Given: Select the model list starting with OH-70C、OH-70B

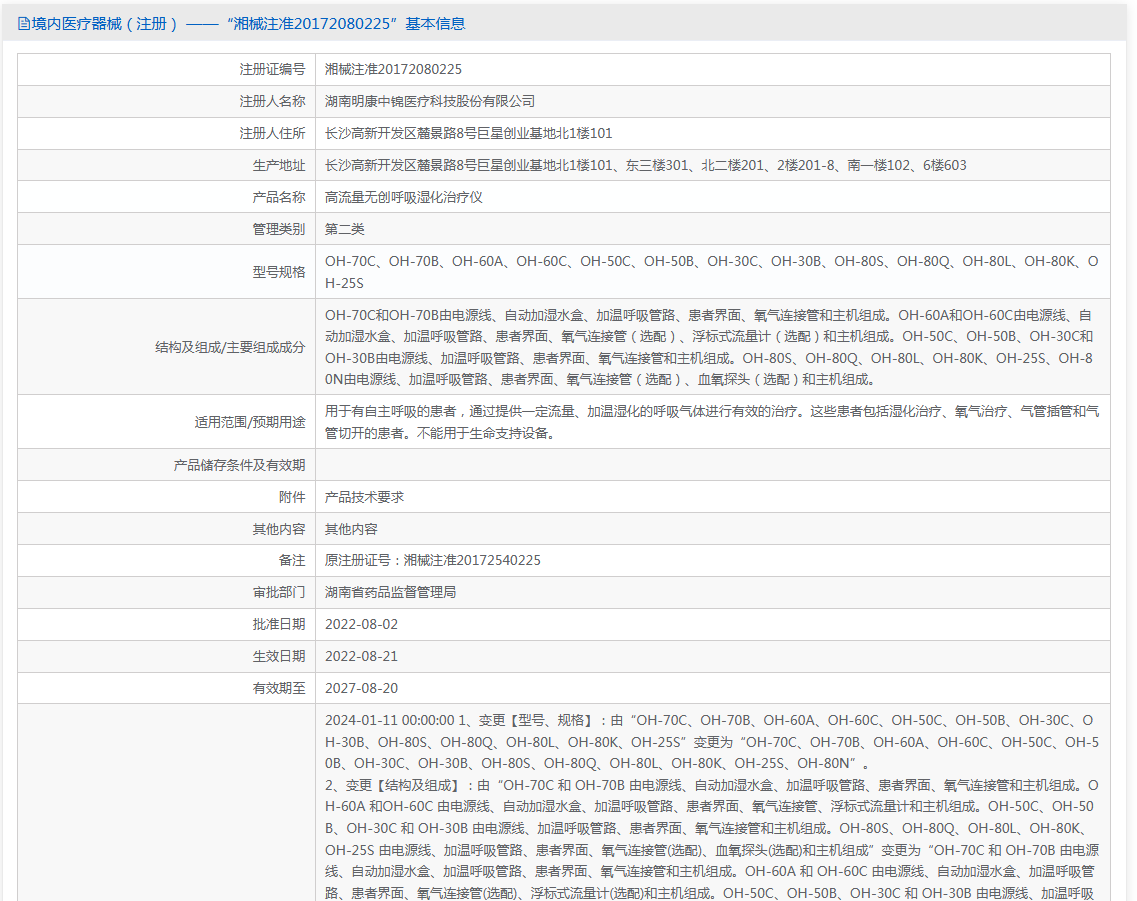Looking at the screenshot, I should point(711,272).
